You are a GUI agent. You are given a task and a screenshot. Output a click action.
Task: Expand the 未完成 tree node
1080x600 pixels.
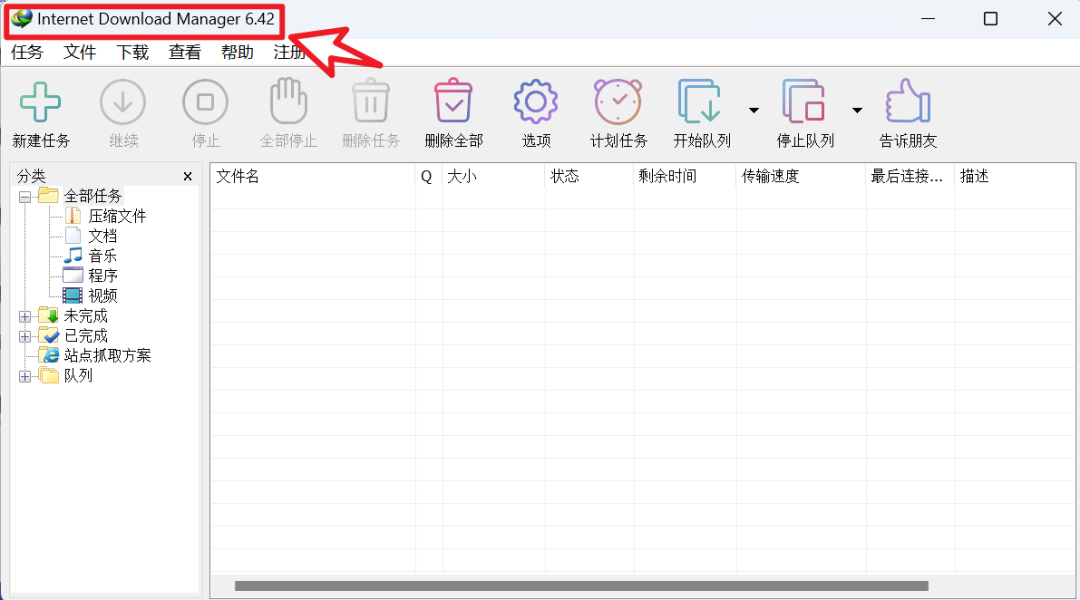(x=25, y=317)
